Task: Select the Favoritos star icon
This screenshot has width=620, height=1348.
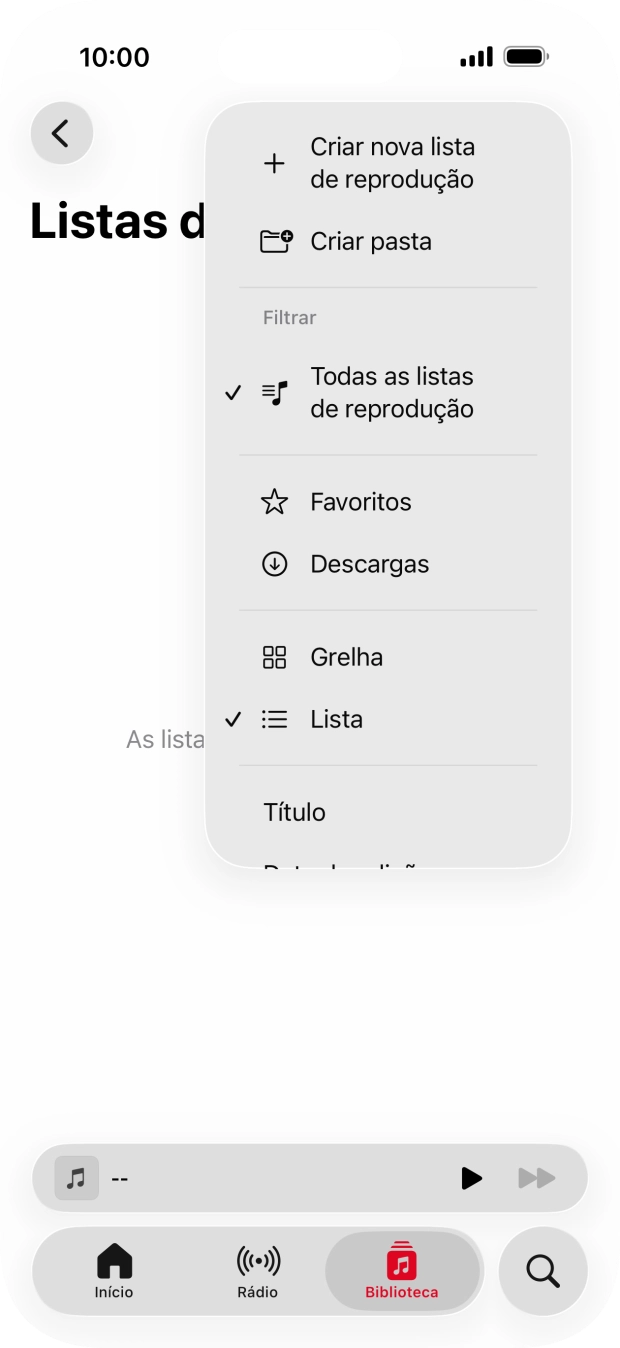Action: (x=274, y=502)
